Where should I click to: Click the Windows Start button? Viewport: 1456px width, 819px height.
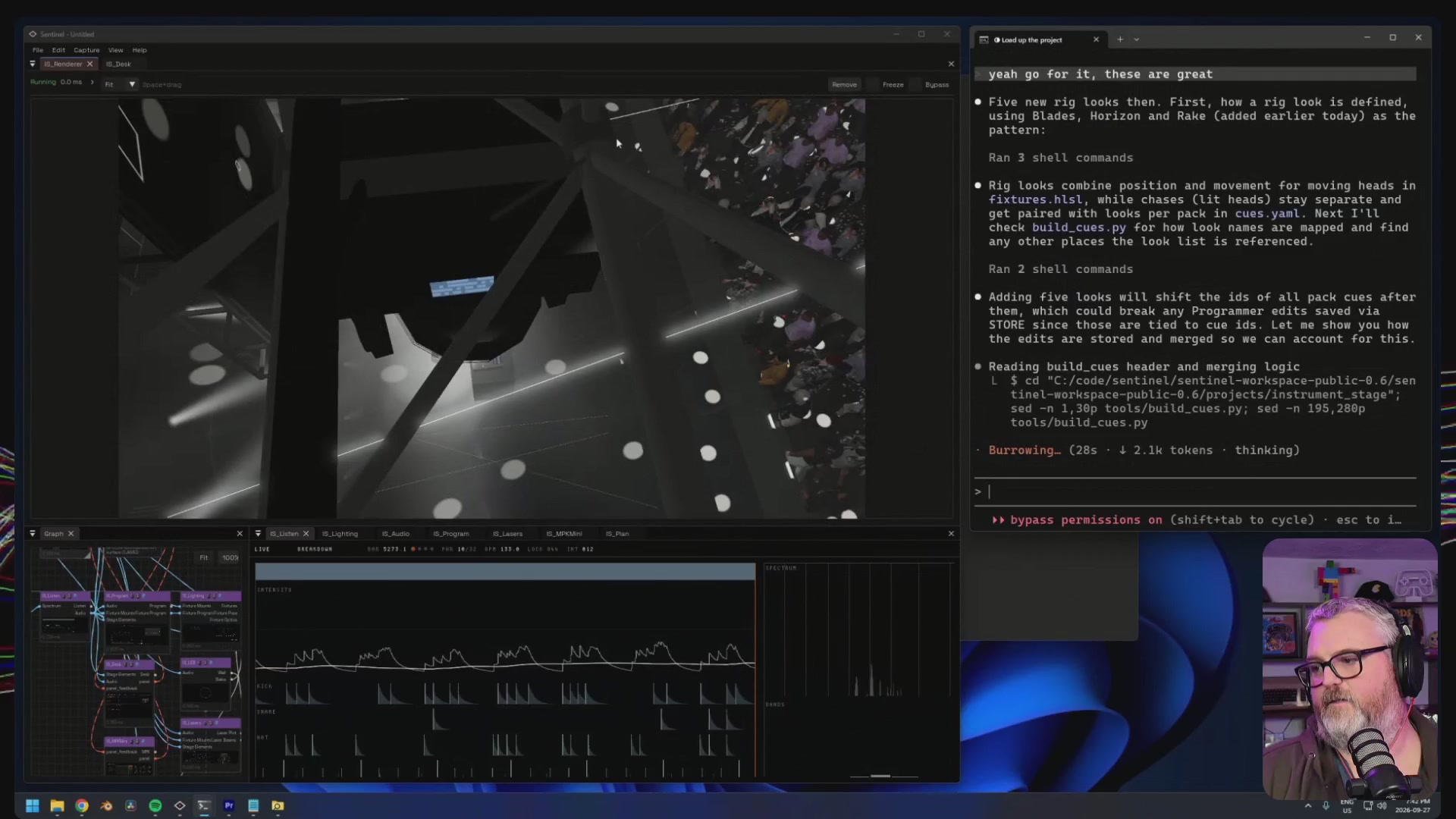(x=33, y=805)
